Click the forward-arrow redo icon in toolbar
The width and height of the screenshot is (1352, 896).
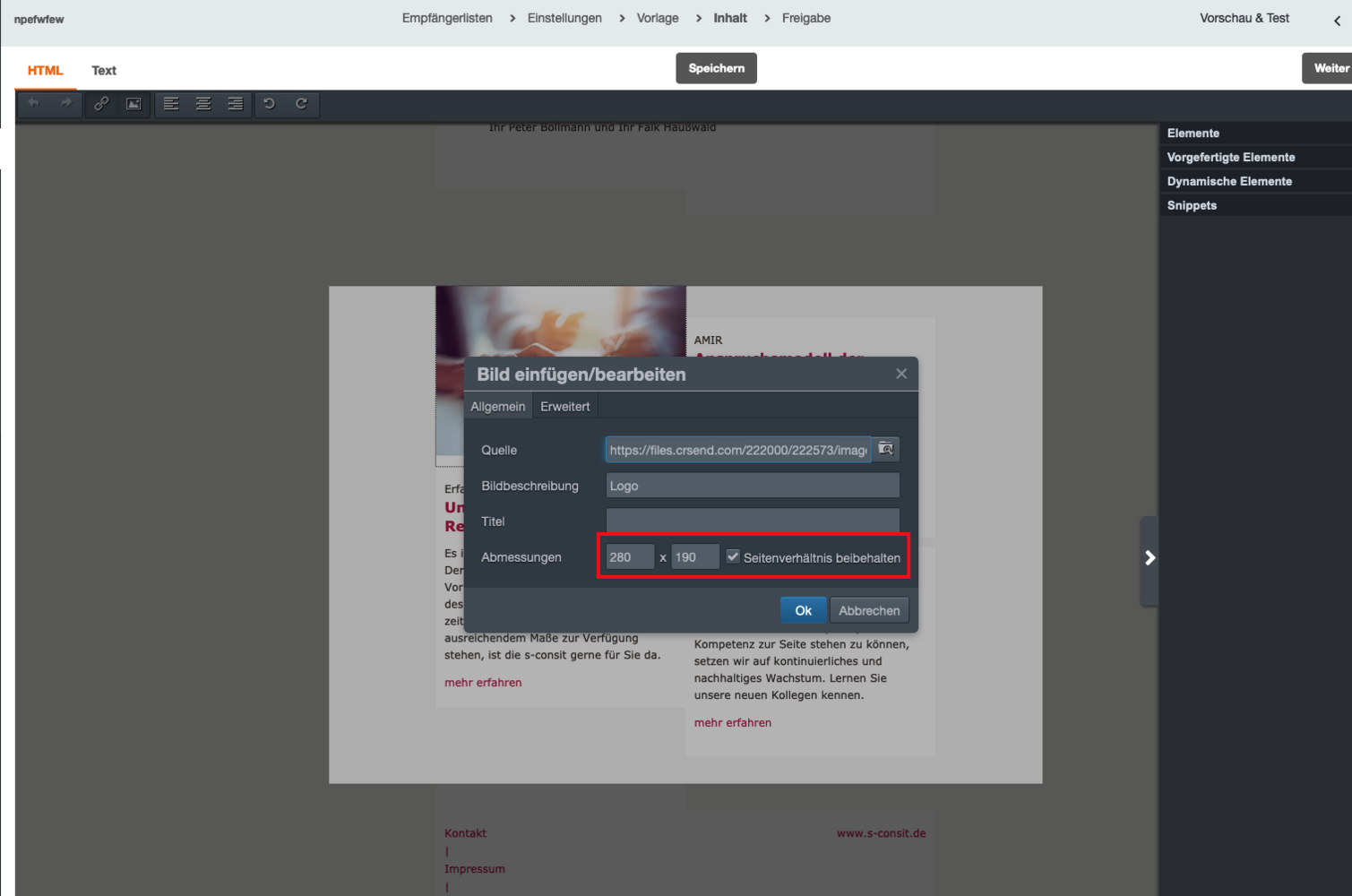click(66, 104)
